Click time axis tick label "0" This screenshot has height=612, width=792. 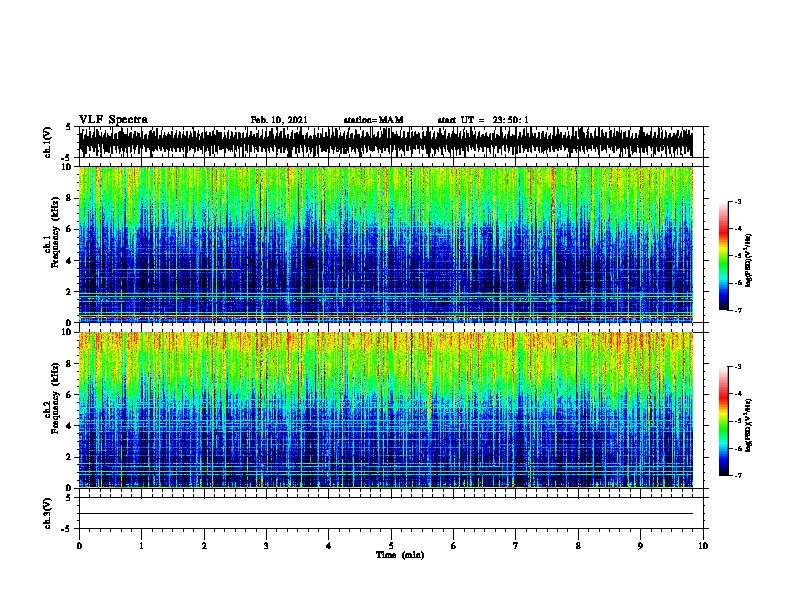coord(79,546)
